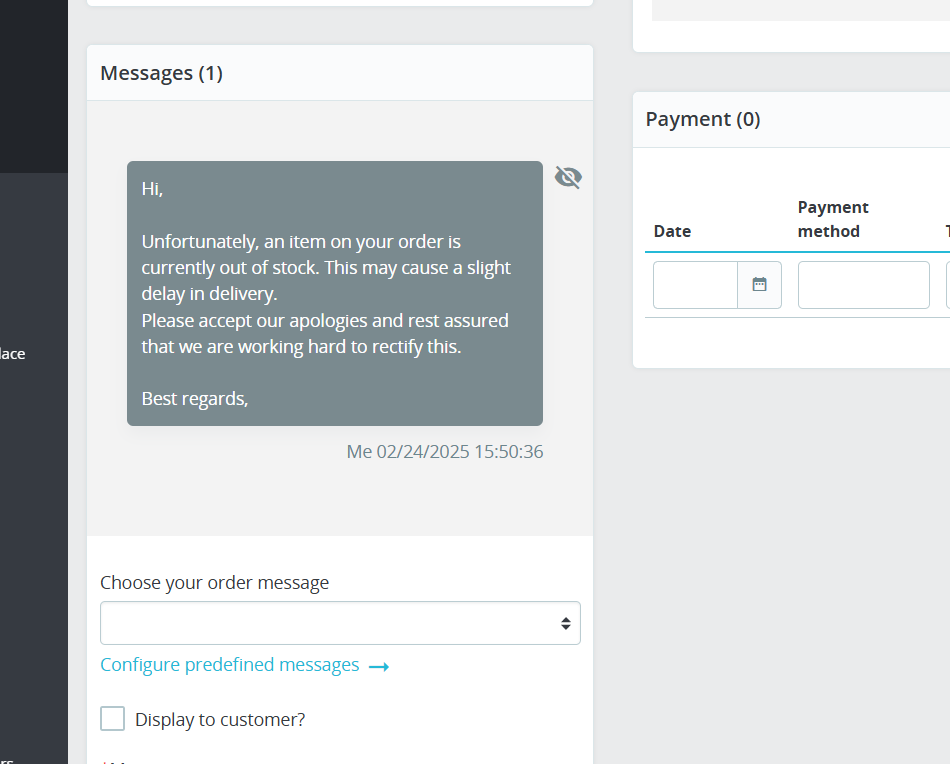Follow the Configure predefined messages link
The image size is (950, 764).
click(230, 665)
